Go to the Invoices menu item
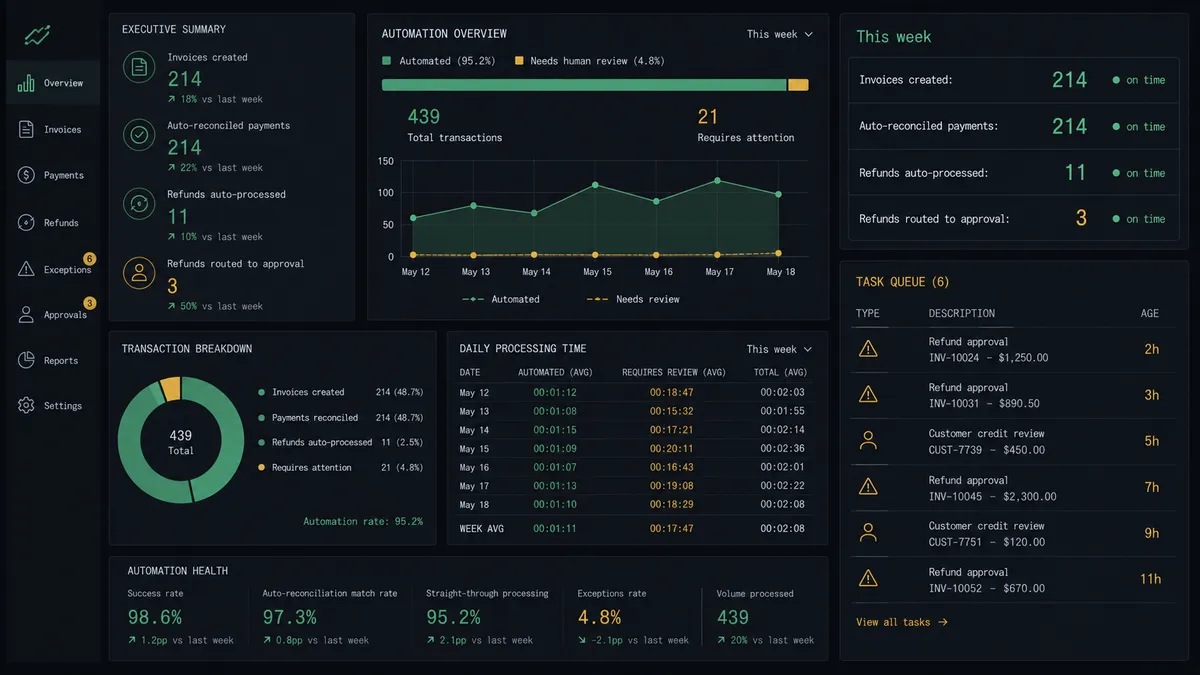This screenshot has width=1200, height=675. click(x=53, y=129)
